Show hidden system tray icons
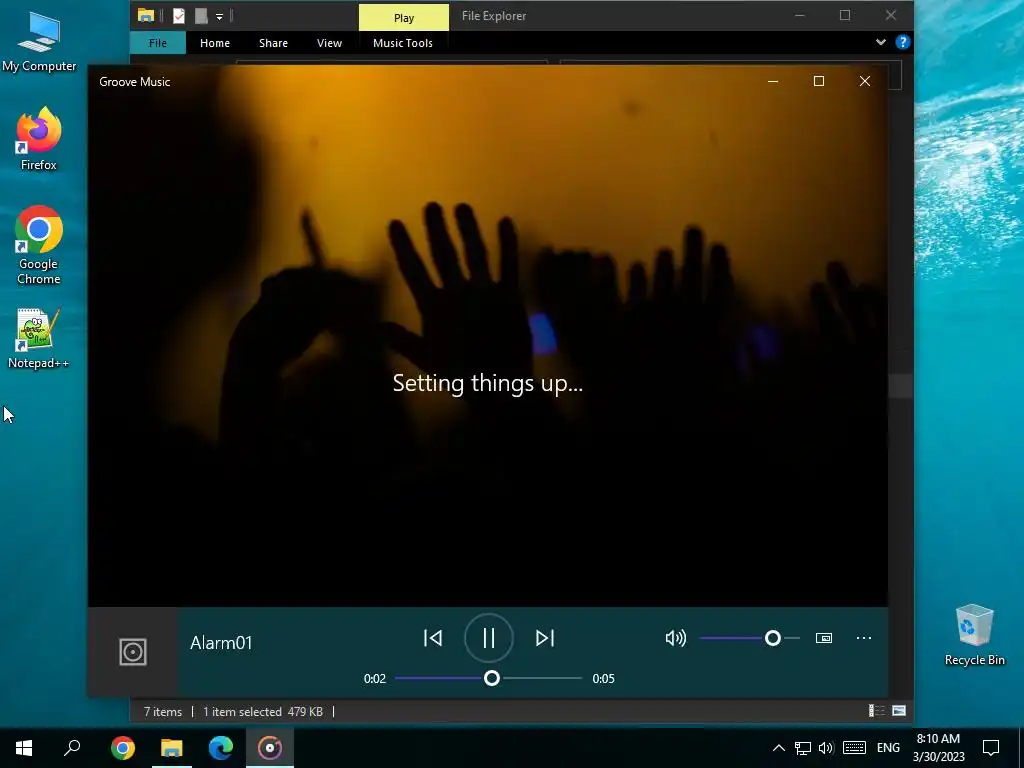1024x768 pixels. (778, 748)
